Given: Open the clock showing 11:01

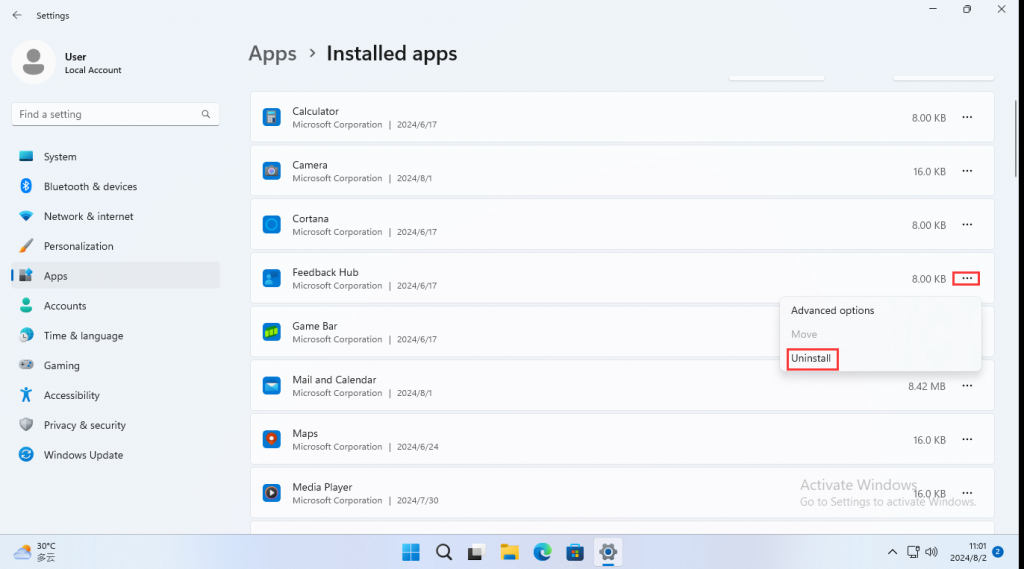Looking at the screenshot, I should (x=968, y=552).
